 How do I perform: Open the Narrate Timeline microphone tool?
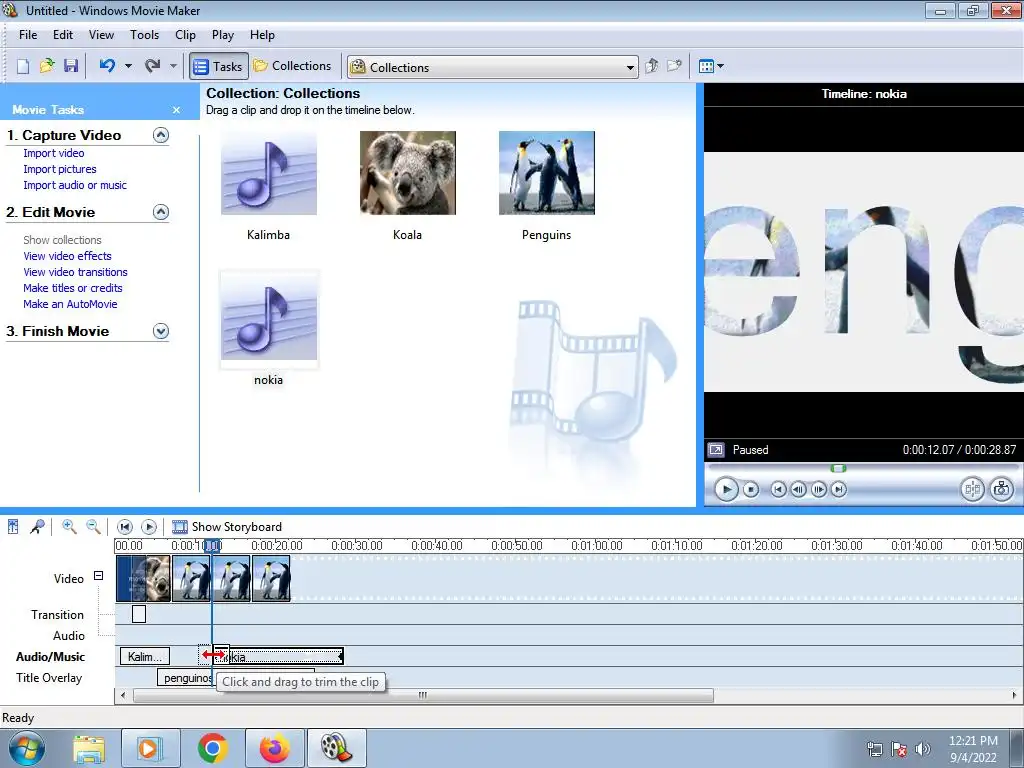tap(37, 527)
